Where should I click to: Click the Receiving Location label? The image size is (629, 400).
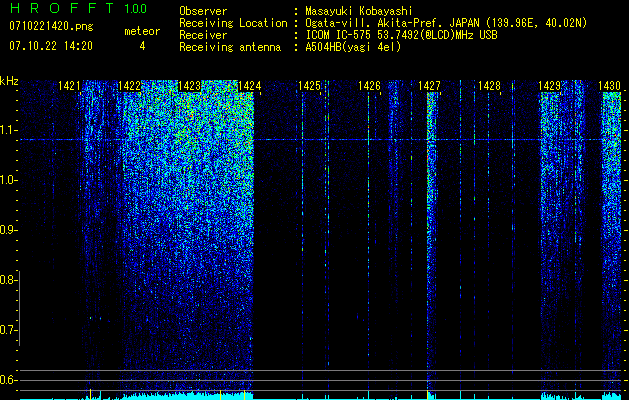(x=233, y=23)
